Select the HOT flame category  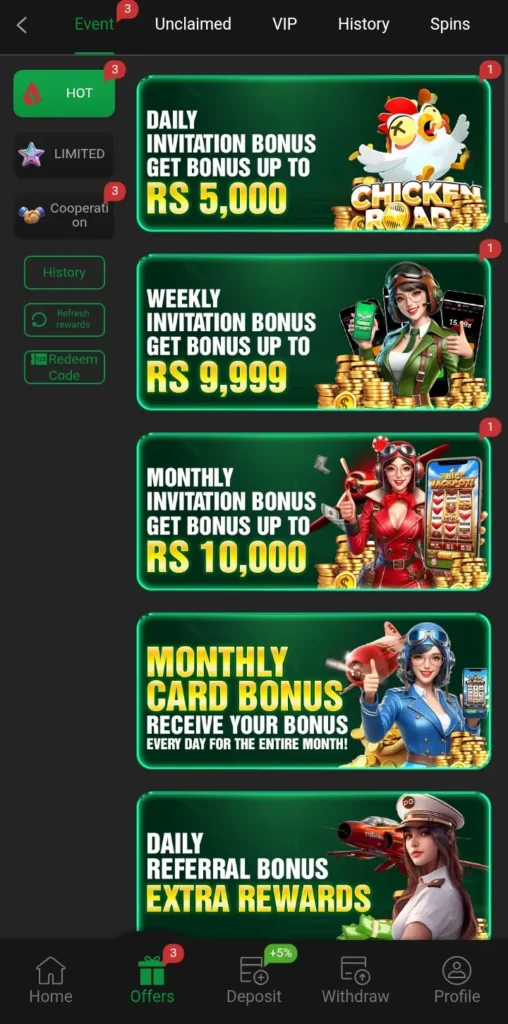64,93
